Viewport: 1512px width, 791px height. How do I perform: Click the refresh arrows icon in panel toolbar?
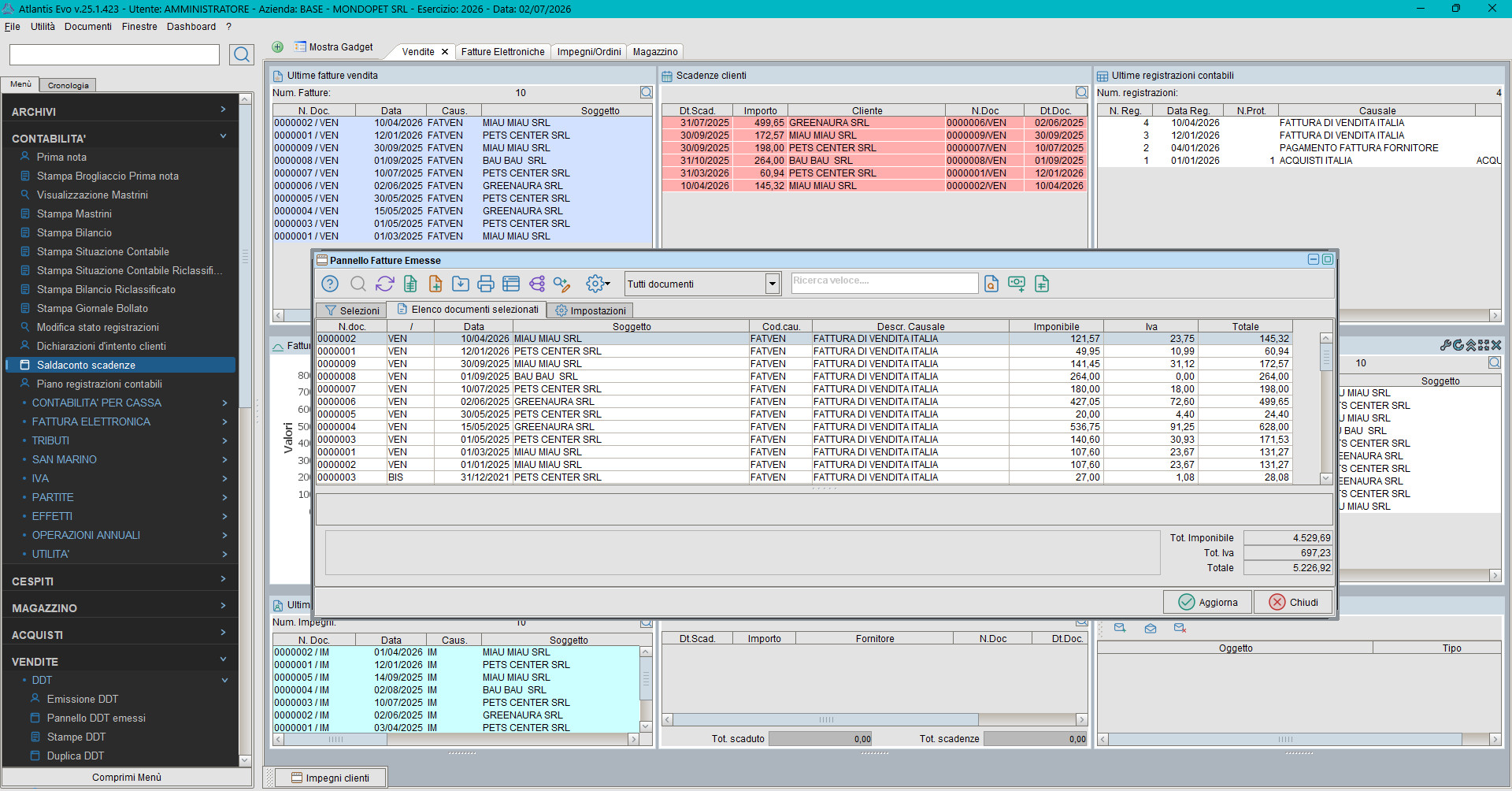pyautogui.click(x=384, y=284)
